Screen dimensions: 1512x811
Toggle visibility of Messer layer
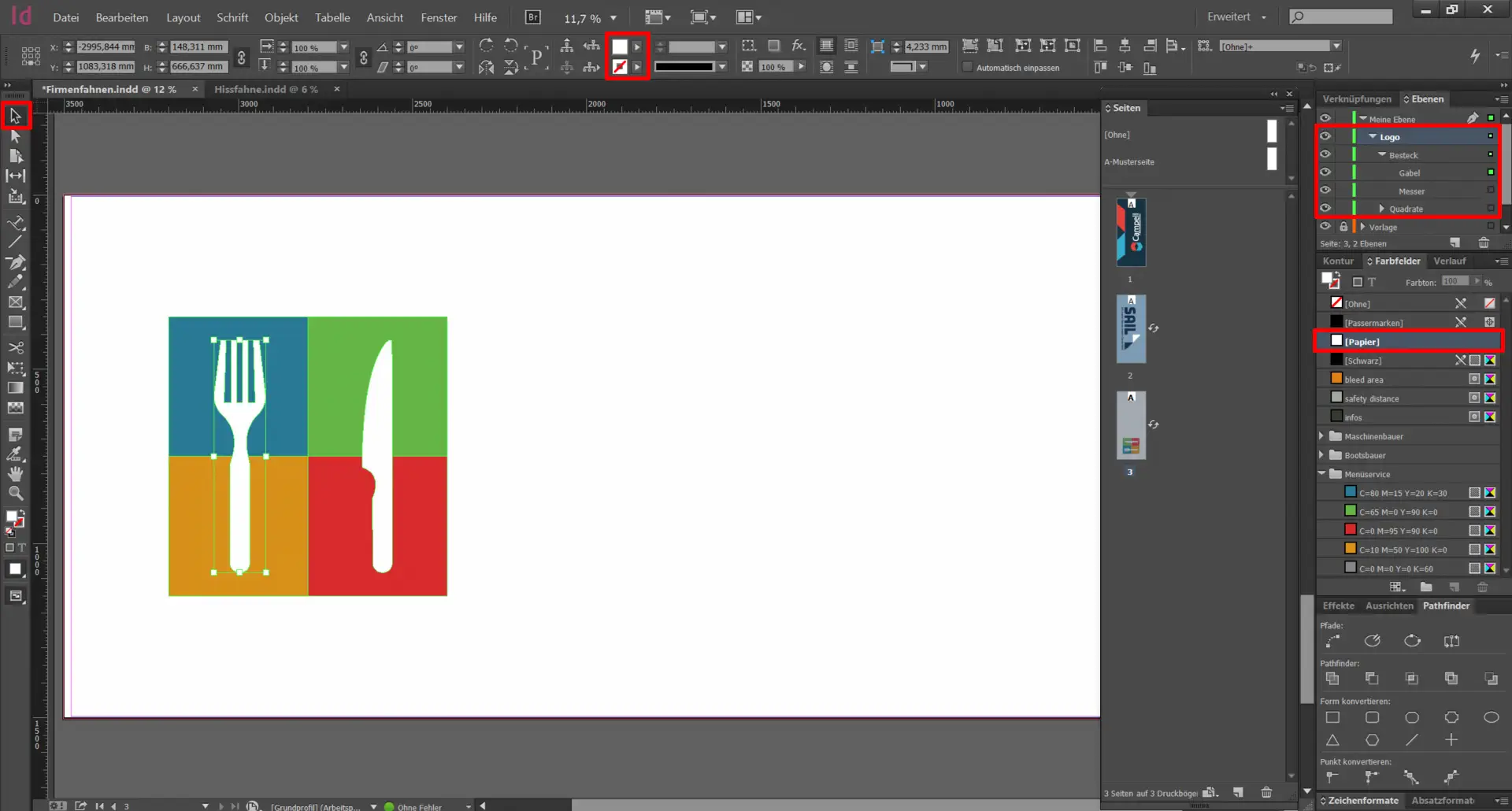coord(1325,191)
